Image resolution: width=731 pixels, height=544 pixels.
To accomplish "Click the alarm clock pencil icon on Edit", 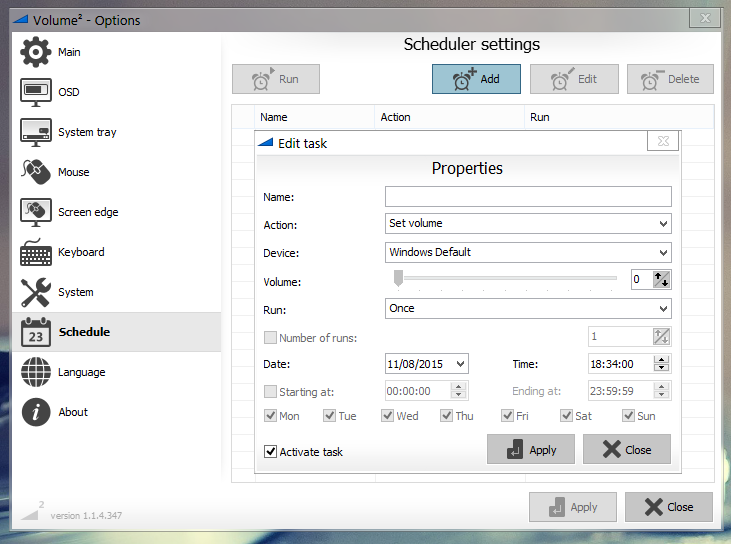I will 562,79.
